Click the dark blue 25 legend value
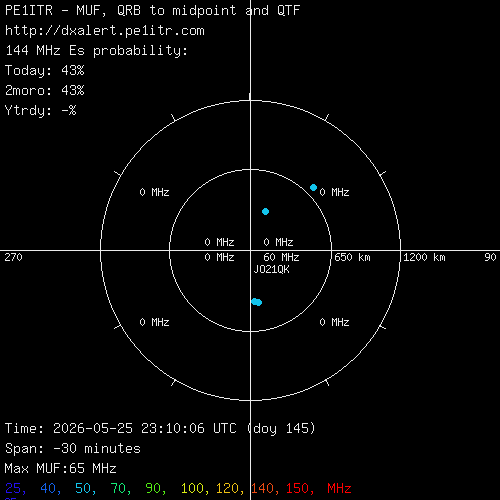500x500 pixels. 15,489
